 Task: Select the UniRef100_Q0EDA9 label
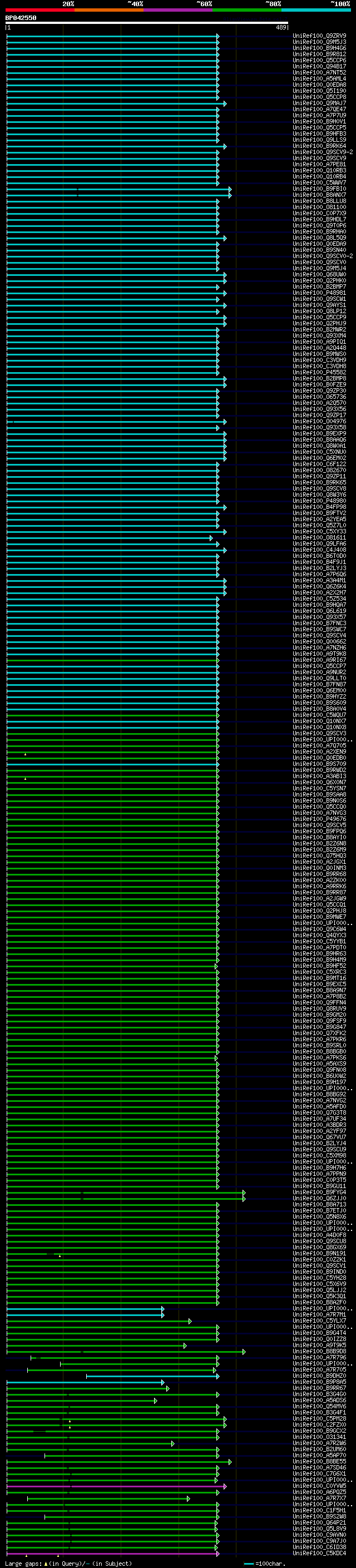[x=319, y=244]
